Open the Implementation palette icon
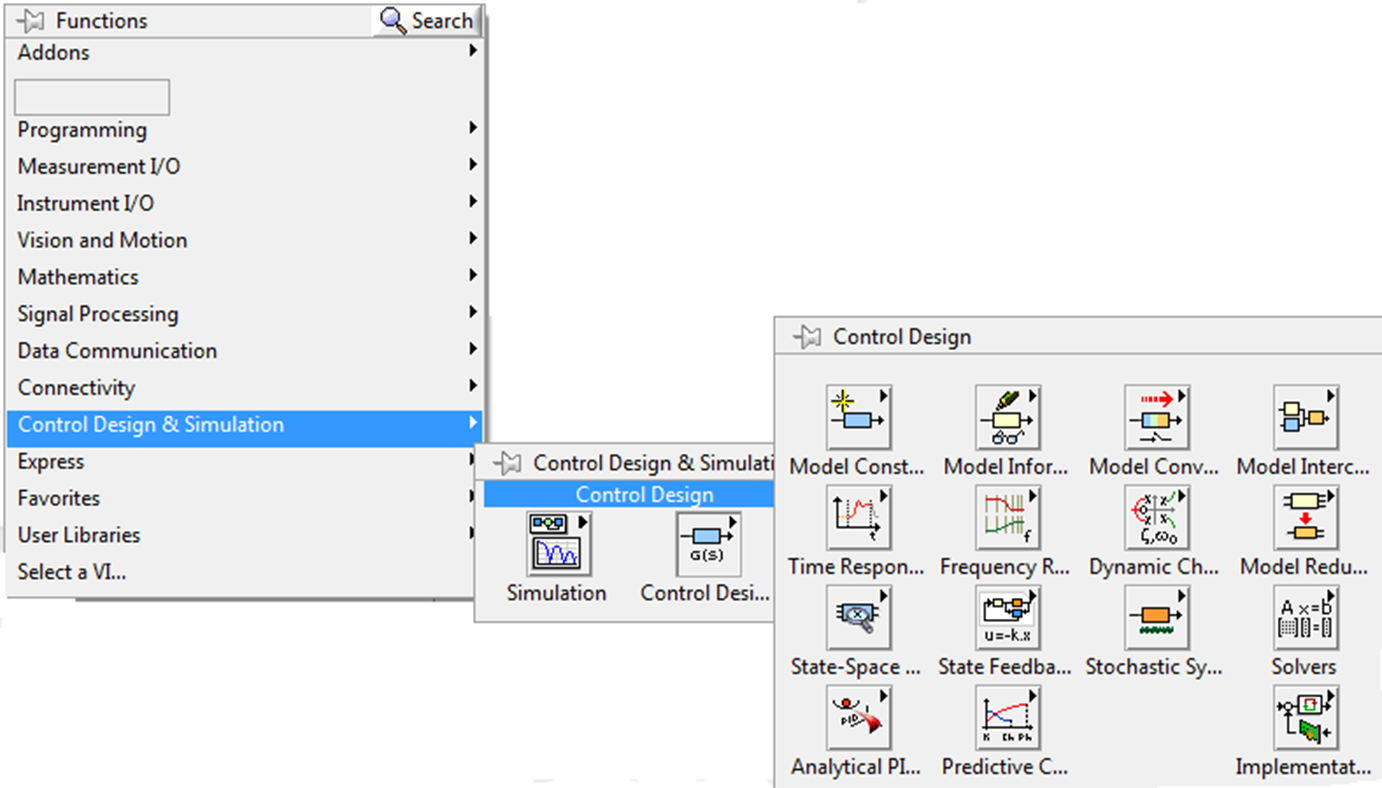Viewport: 1382px width, 788px height. pyautogui.click(x=1305, y=717)
